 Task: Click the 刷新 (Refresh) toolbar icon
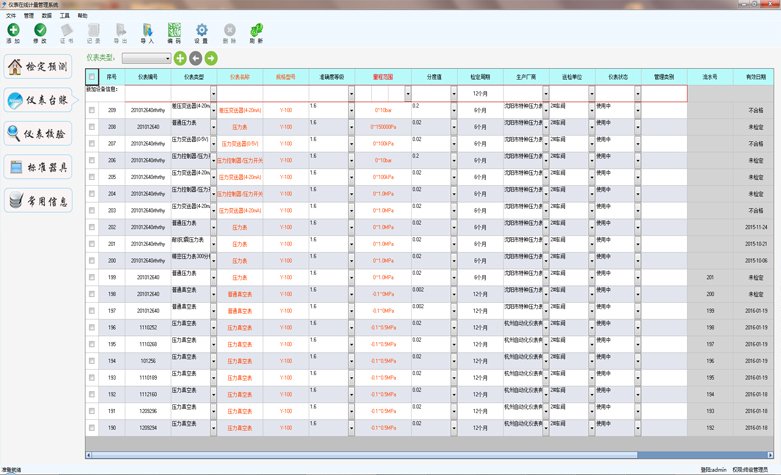[256, 34]
